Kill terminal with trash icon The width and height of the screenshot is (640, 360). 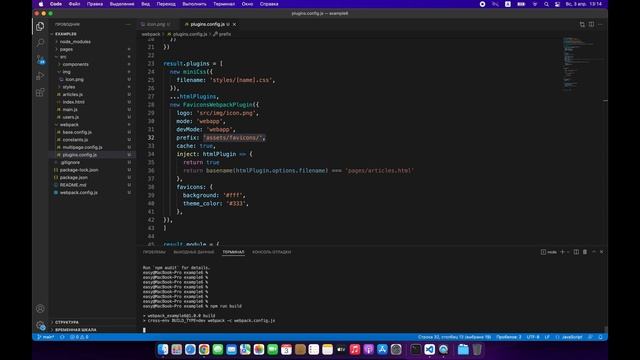point(584,252)
